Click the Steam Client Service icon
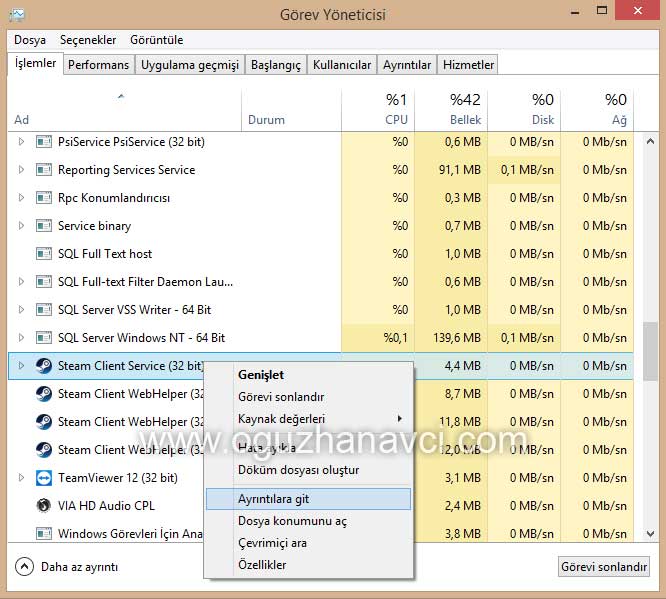 pos(44,366)
